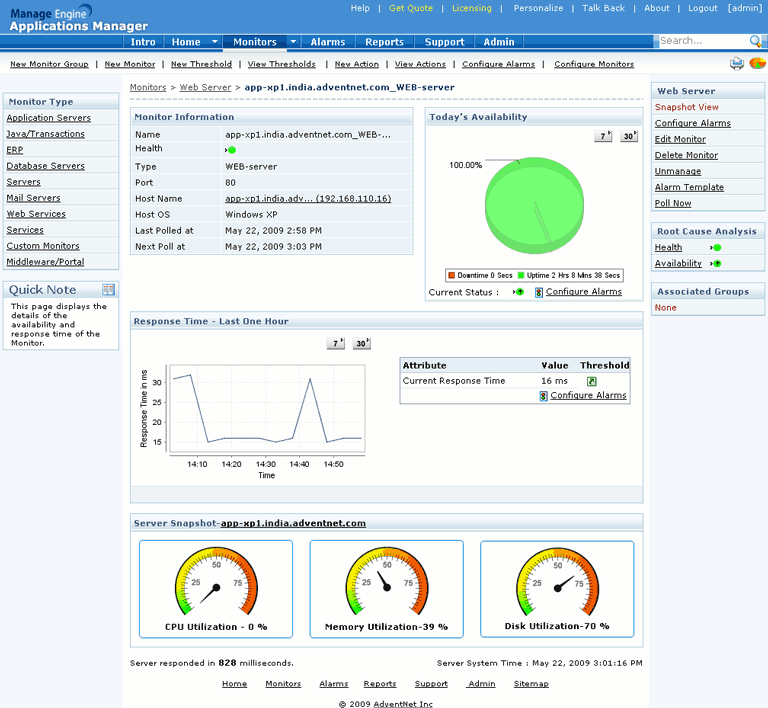Click the Search input field
768x708 pixels.
tap(704, 41)
